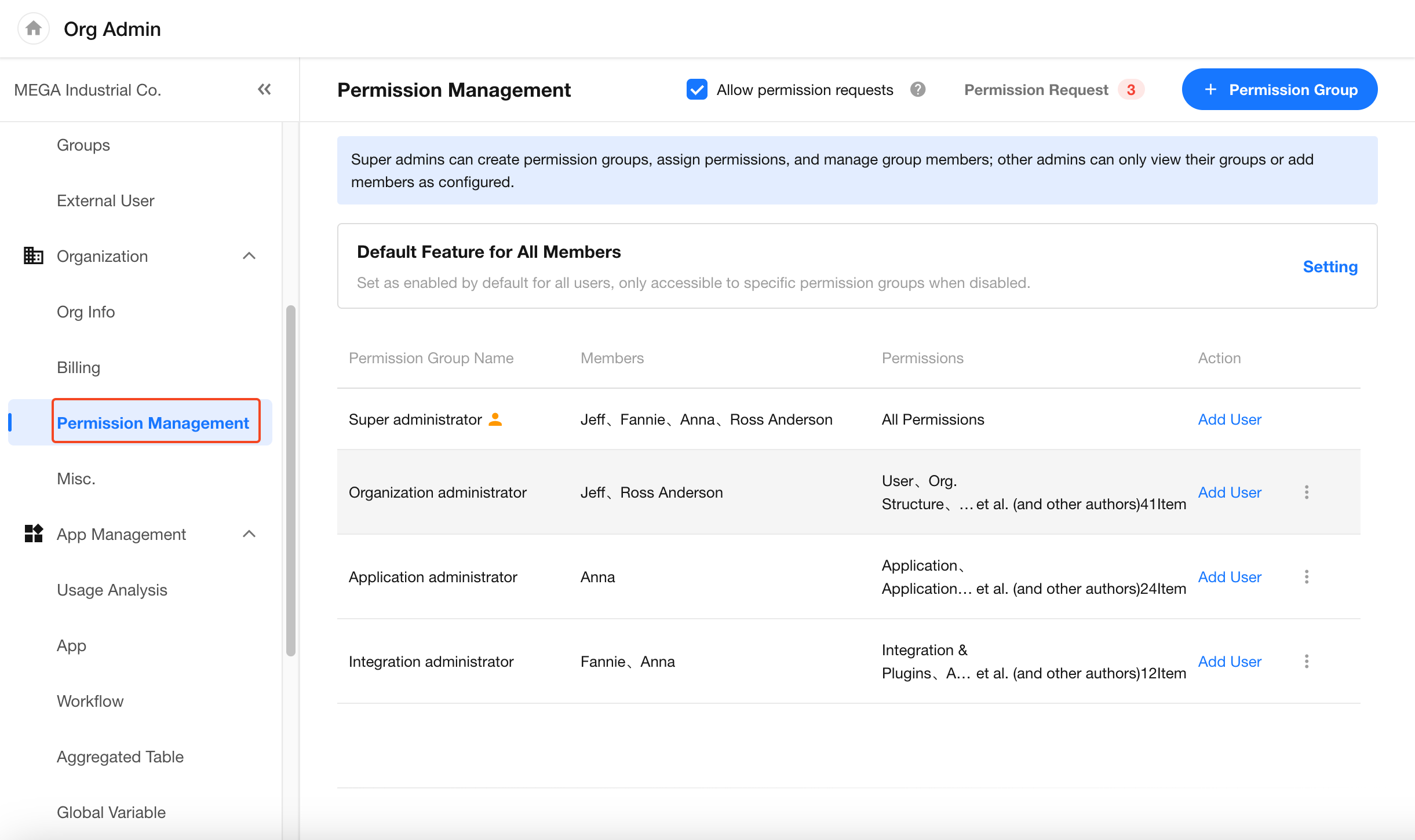The width and height of the screenshot is (1415, 840).
Task: Create a new Permission Group
Action: tap(1279, 89)
